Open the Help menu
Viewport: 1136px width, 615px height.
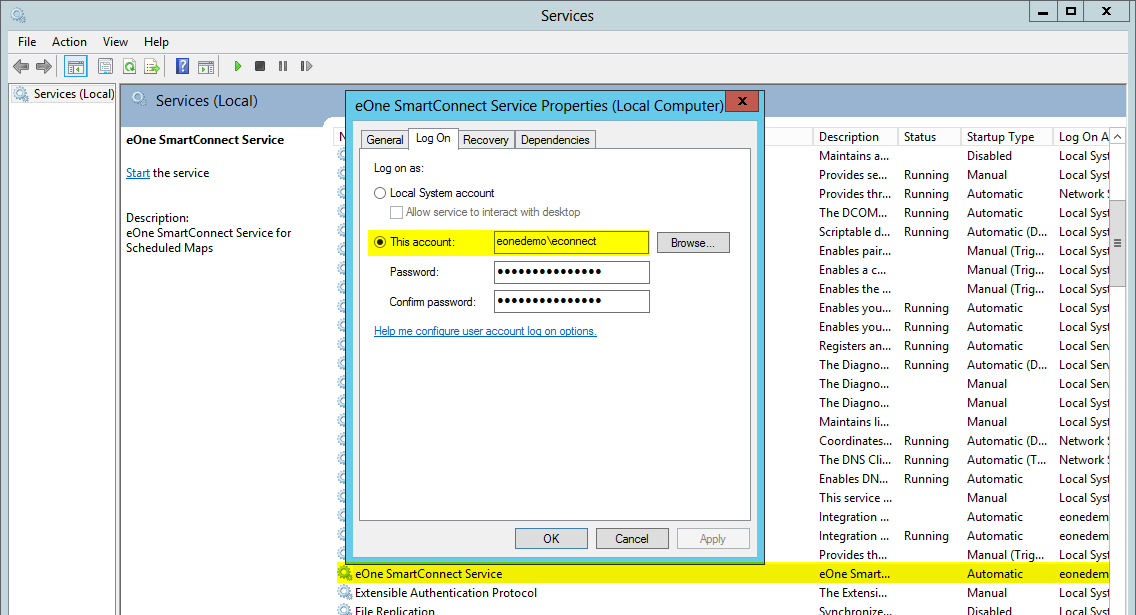[x=156, y=42]
